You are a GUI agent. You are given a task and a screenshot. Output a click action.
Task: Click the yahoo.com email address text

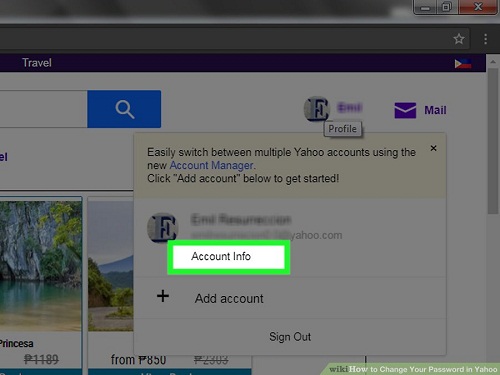[x=267, y=235]
